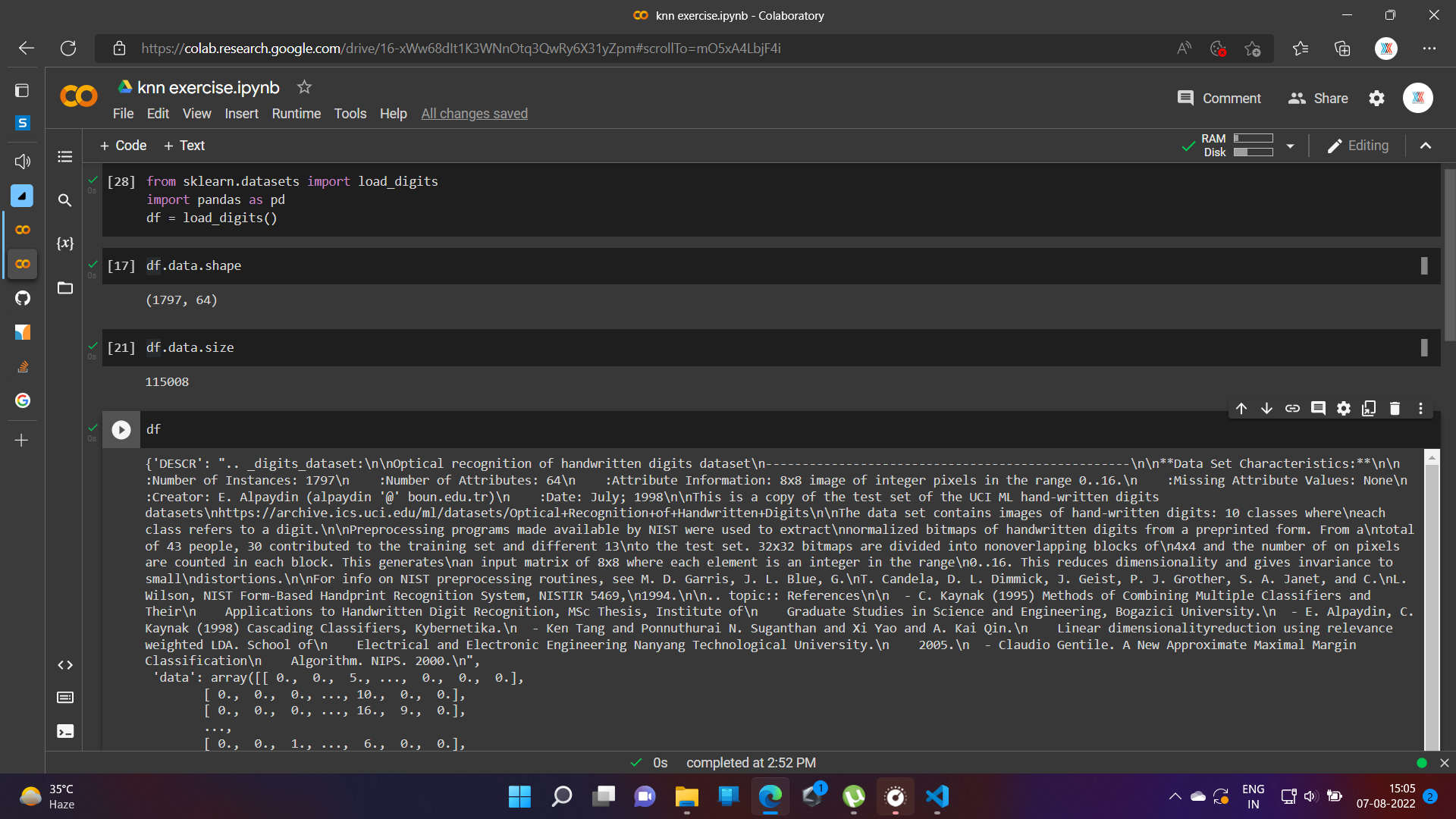Viewport: 1456px width, 819px height.
Task: Open the Command palette icon
Action: [x=65, y=698]
